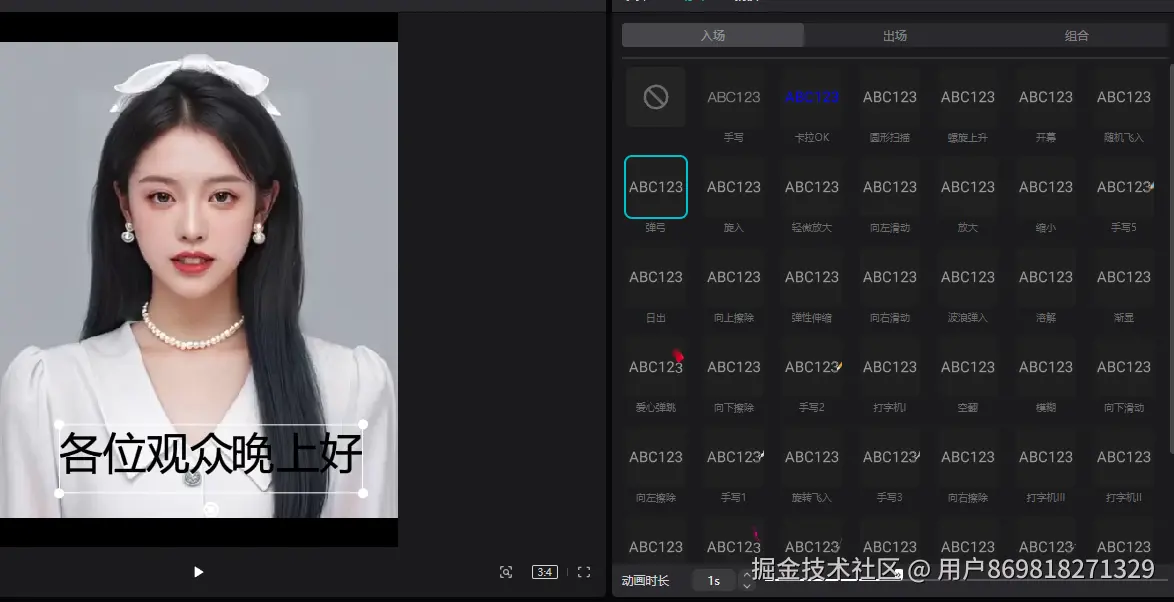Image resolution: width=1174 pixels, height=602 pixels.
Task: Apply the 渐显 fade-in animation
Action: (x=1123, y=276)
